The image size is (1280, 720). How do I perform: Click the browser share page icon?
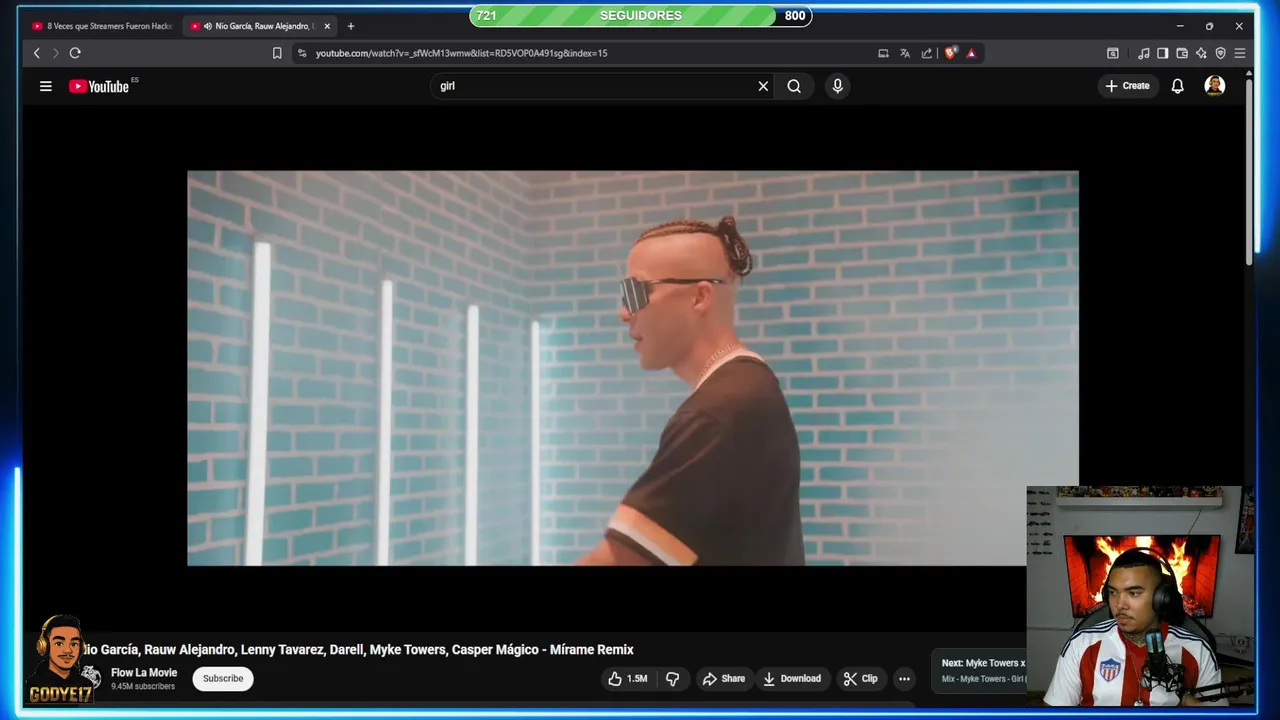[x=927, y=53]
